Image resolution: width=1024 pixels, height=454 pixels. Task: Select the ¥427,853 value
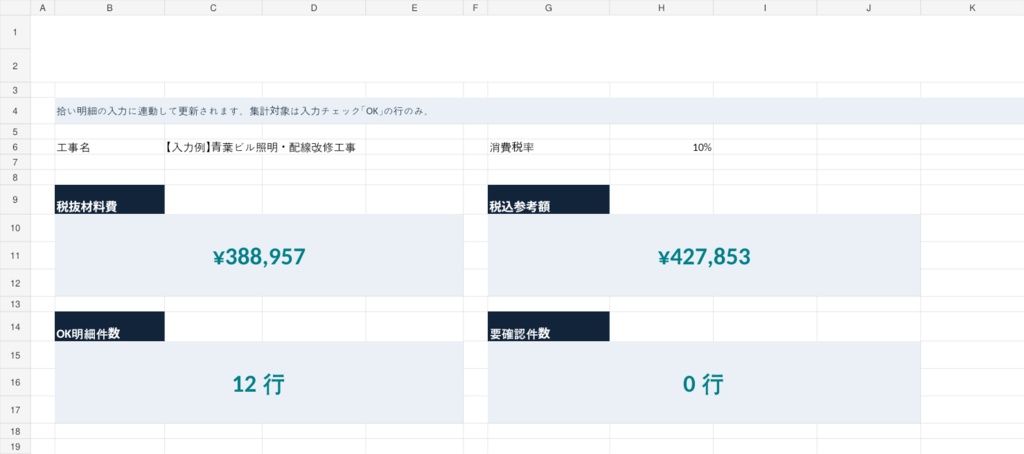pyautogui.click(x=704, y=255)
